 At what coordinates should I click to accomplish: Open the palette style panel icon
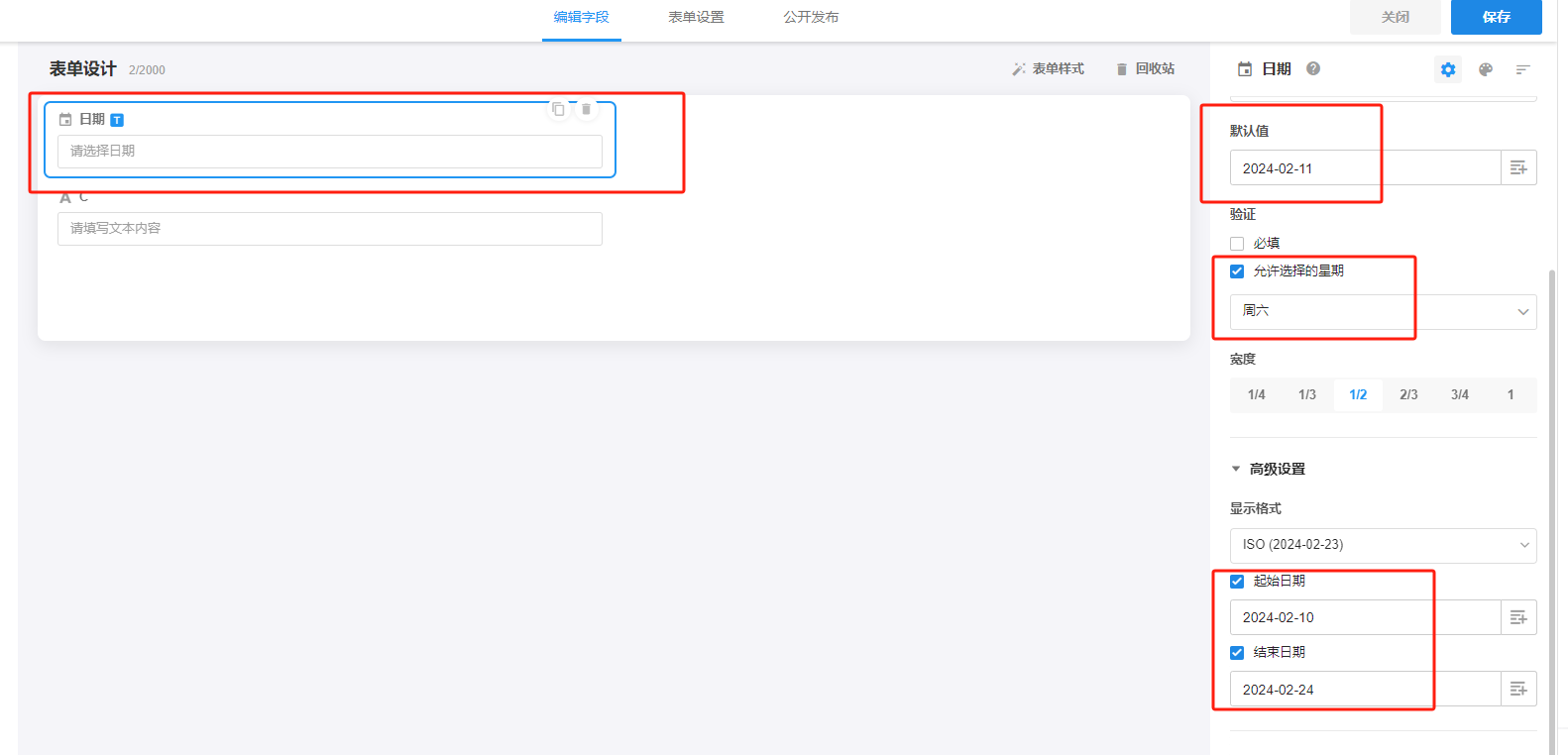point(1486,69)
